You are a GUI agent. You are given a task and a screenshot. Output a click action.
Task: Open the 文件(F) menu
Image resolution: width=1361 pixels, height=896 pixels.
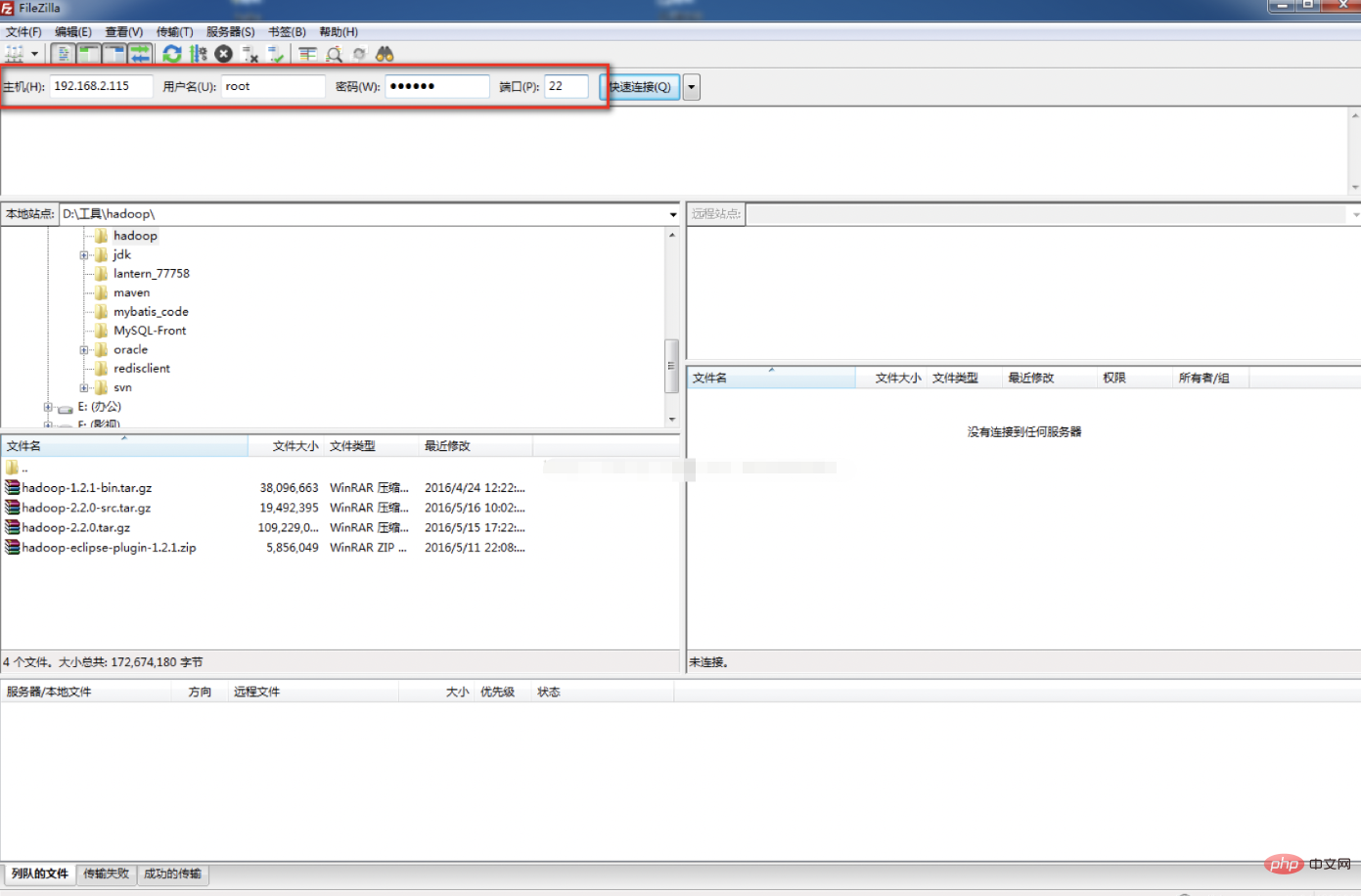point(23,32)
